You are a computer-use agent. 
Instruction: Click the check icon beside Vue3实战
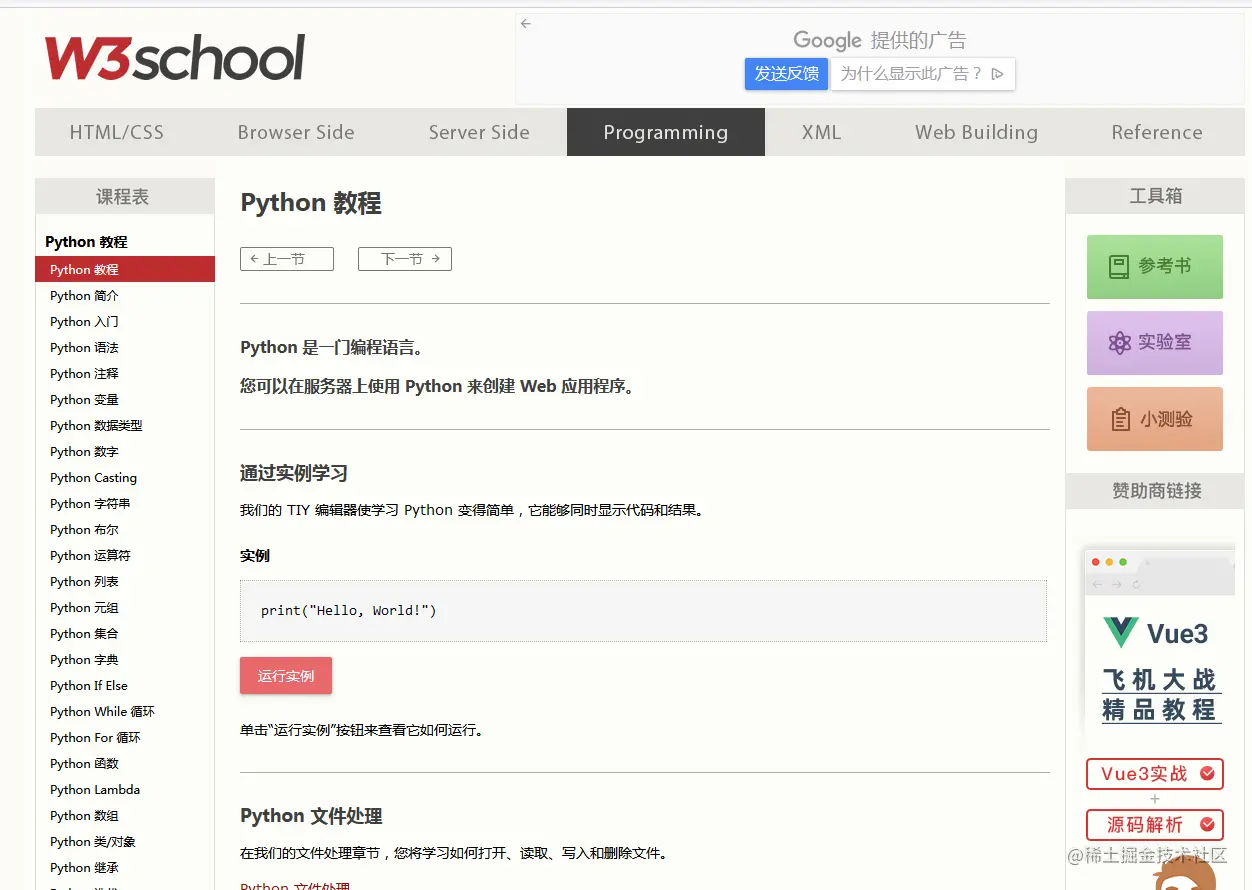point(1207,773)
